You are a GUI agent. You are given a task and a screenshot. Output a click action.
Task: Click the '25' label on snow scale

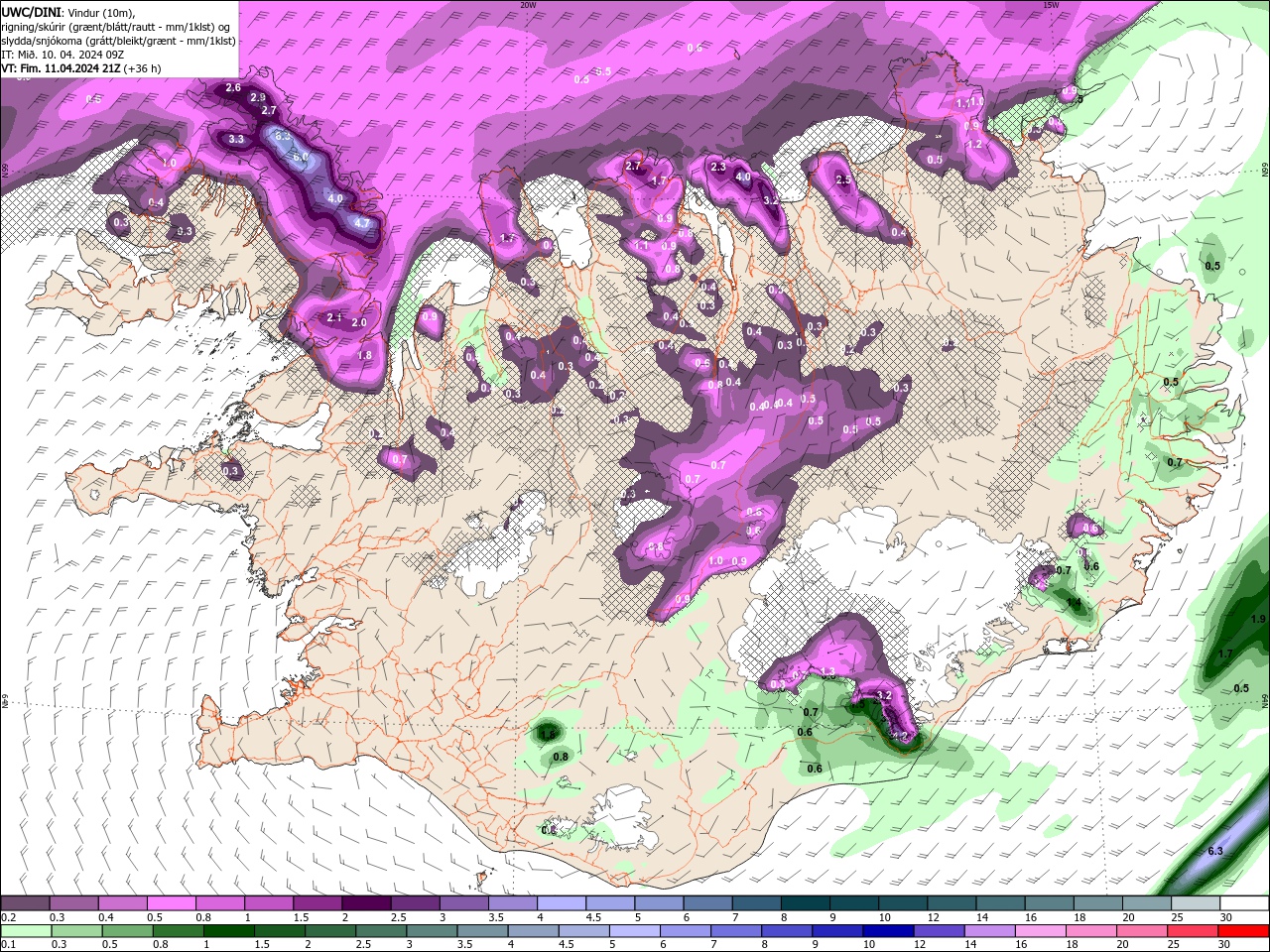(1176, 917)
